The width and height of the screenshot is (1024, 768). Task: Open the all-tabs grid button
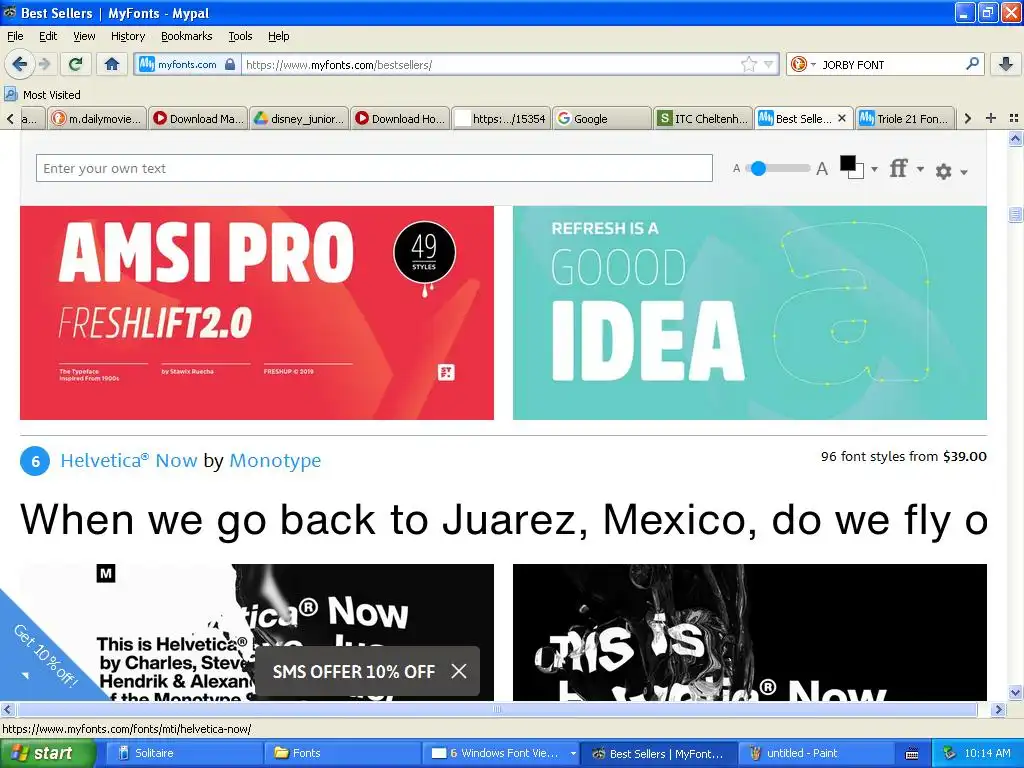(x=1014, y=118)
